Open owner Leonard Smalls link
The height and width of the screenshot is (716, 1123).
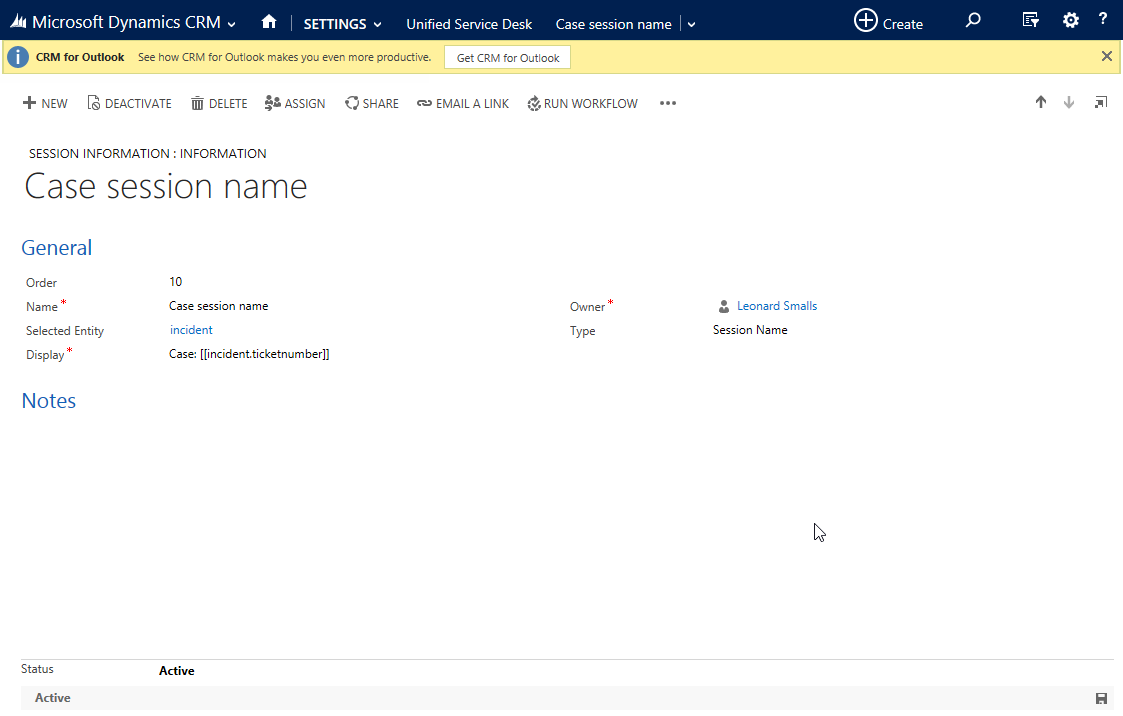[777, 306]
